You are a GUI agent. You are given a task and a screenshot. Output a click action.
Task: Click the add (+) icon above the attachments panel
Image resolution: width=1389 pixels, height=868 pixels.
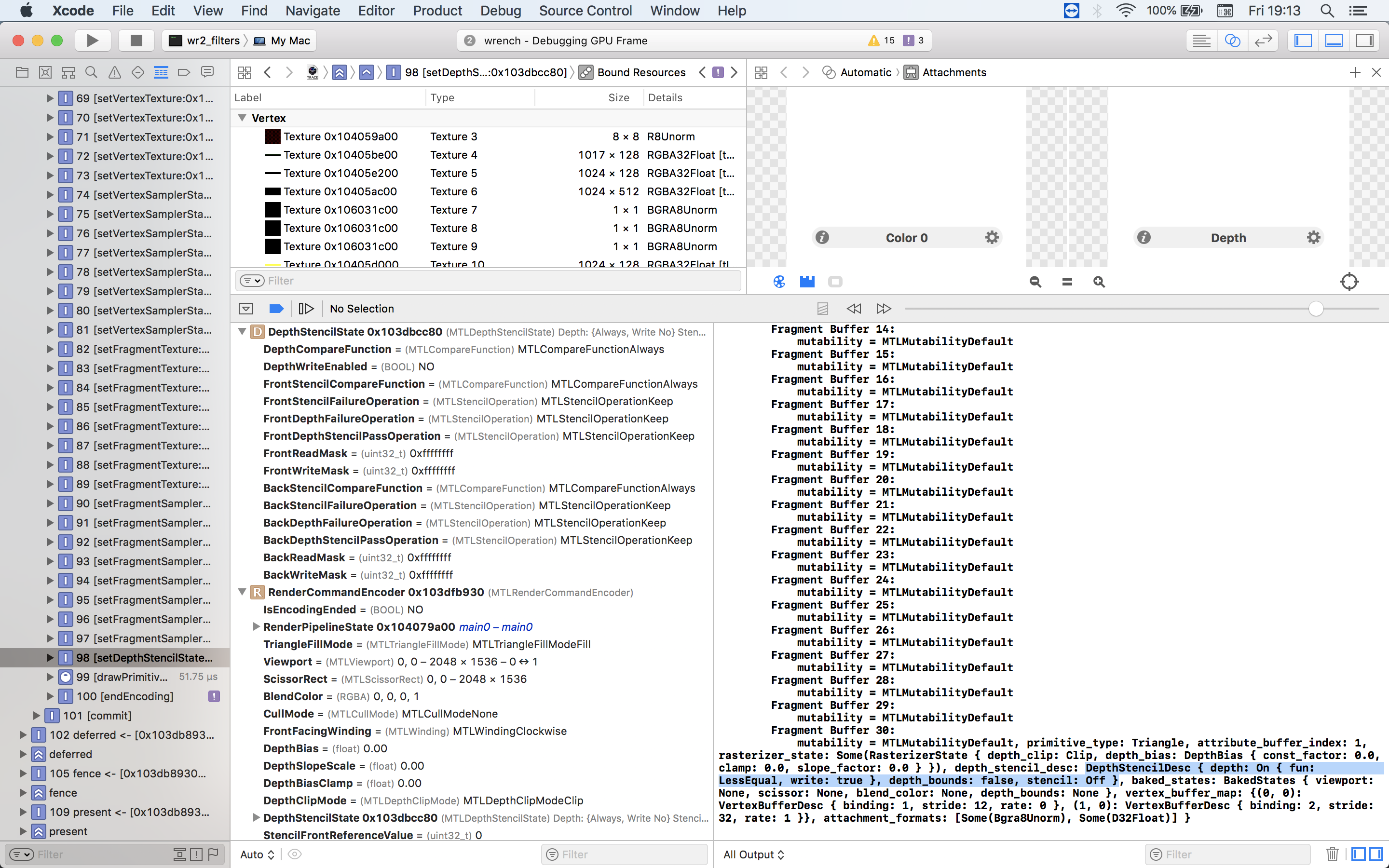1355,72
